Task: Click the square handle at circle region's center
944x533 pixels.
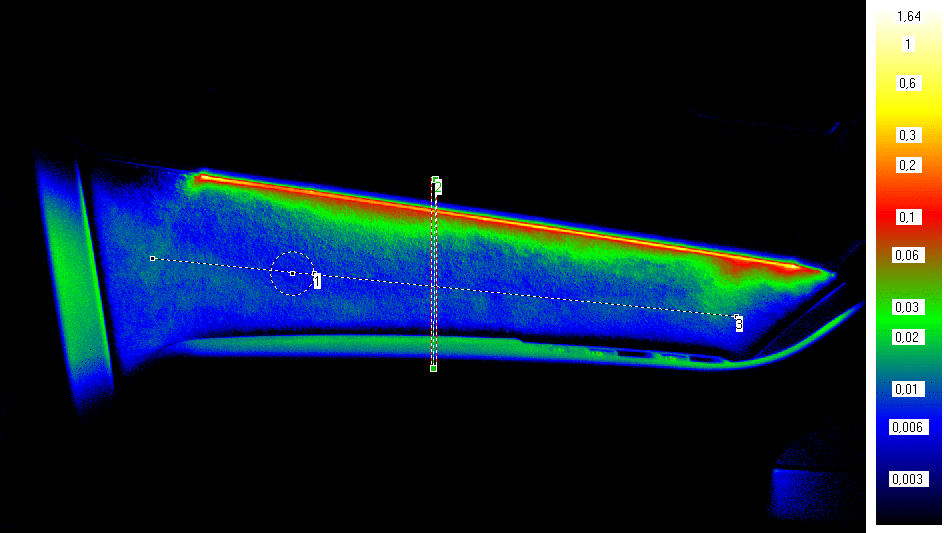Action: coord(293,273)
